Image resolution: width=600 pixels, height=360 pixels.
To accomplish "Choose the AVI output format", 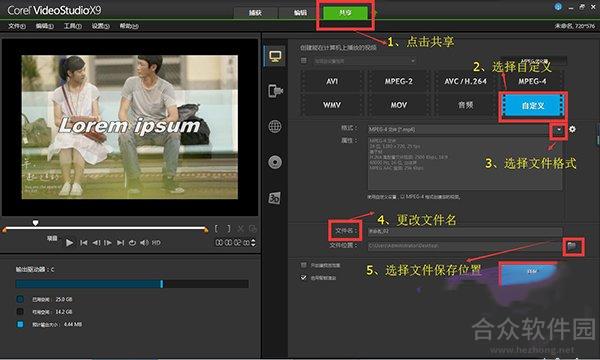I will [x=332, y=81].
